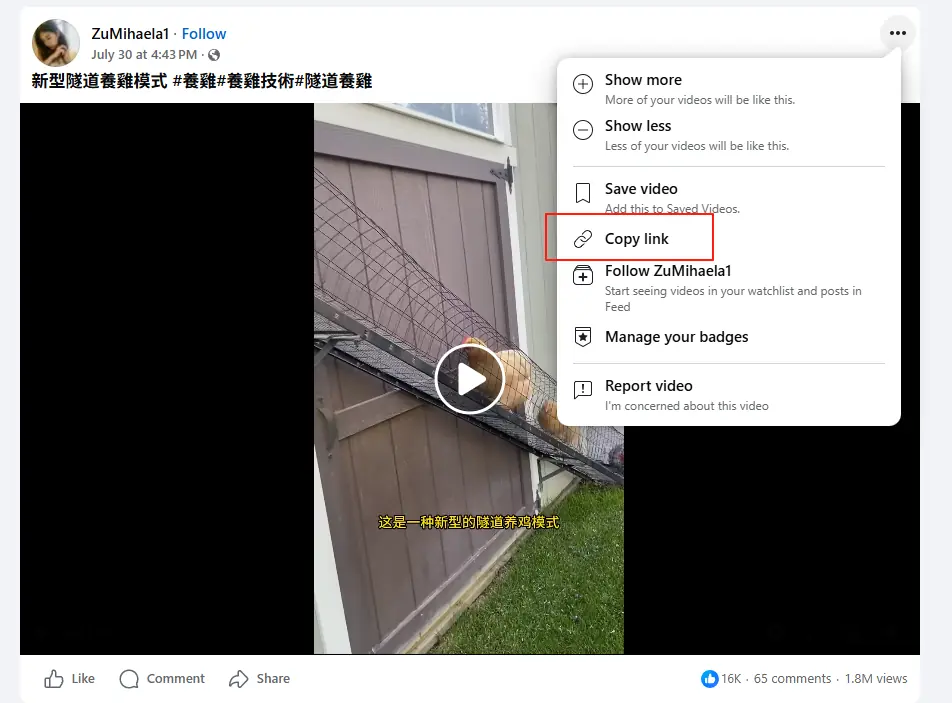Screen dimensions: 952x703
Task: Open the July 30 post timestamp
Action: (x=144, y=55)
